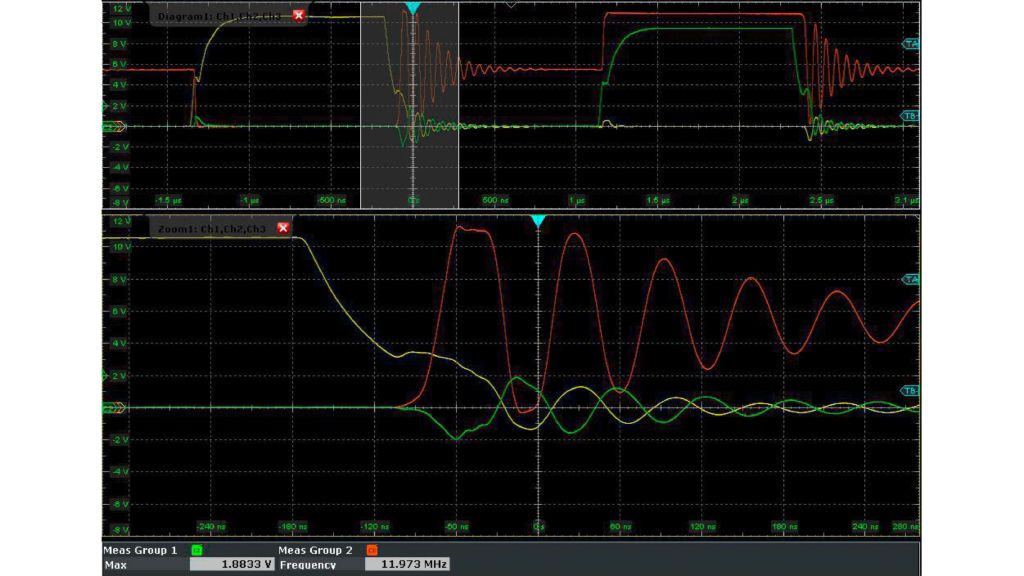Select the Meas Group 1 green source icon
The image size is (1024, 576).
[196, 548]
